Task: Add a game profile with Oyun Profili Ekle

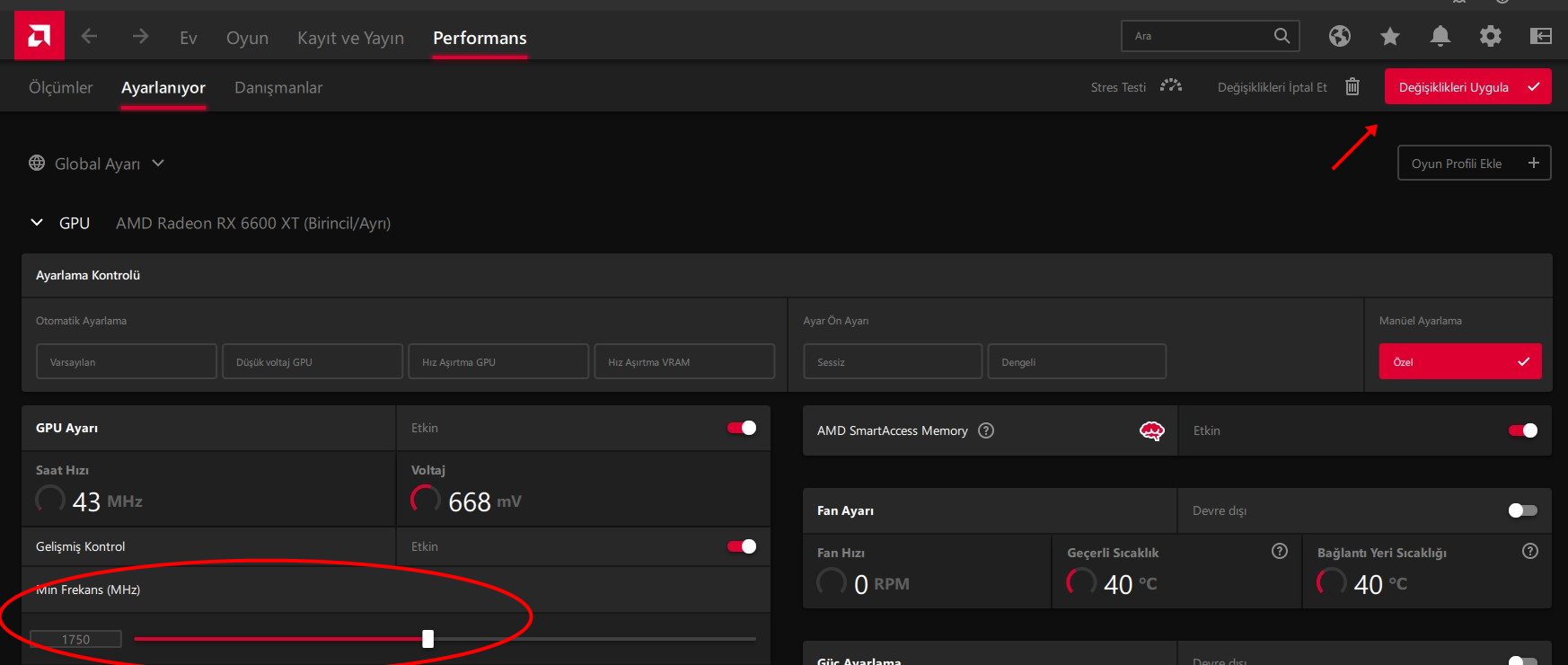Action: click(1474, 163)
